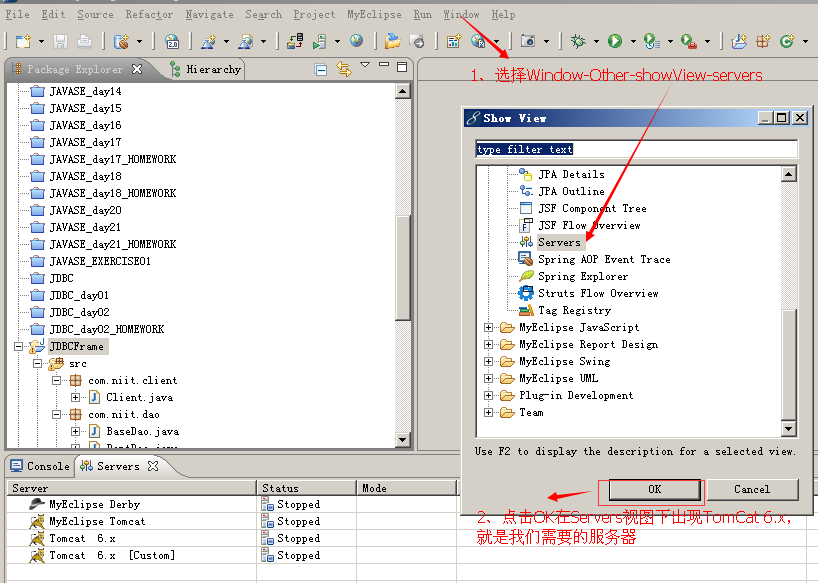Viewport: 818px width, 583px height.
Task: Select BaseDao.java in the Package Explorer
Action: click(x=142, y=431)
